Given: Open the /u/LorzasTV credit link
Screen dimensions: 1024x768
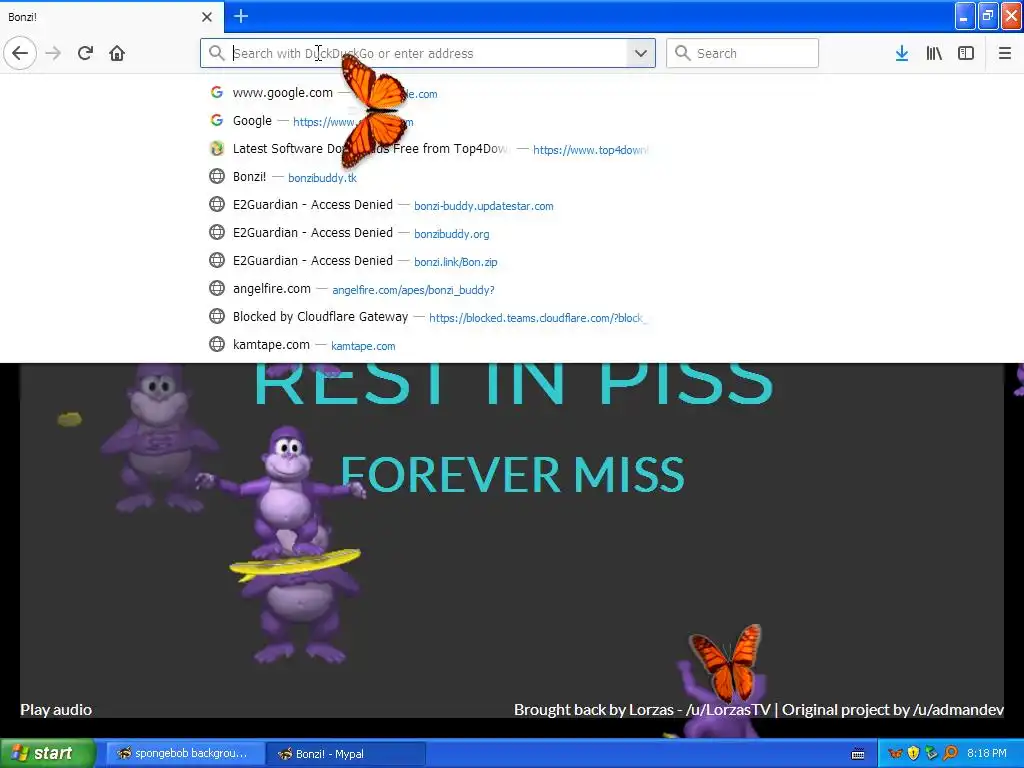Looking at the screenshot, I should (x=728, y=710).
